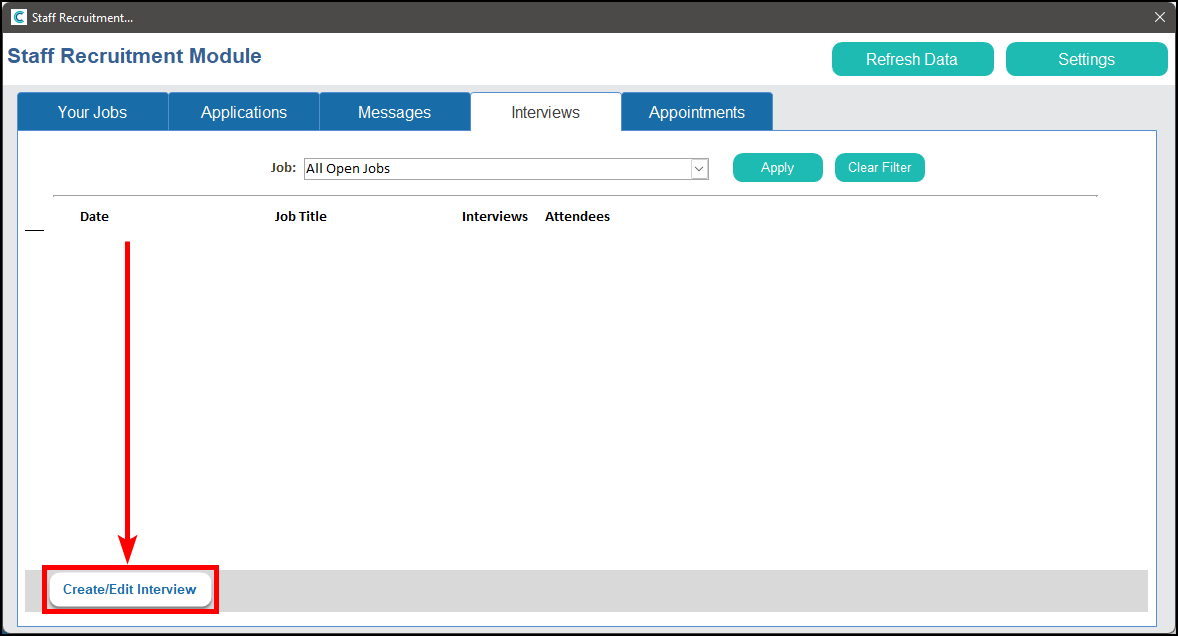
Task: Click the app logo icon in title bar
Action: pyautogui.click(x=18, y=17)
